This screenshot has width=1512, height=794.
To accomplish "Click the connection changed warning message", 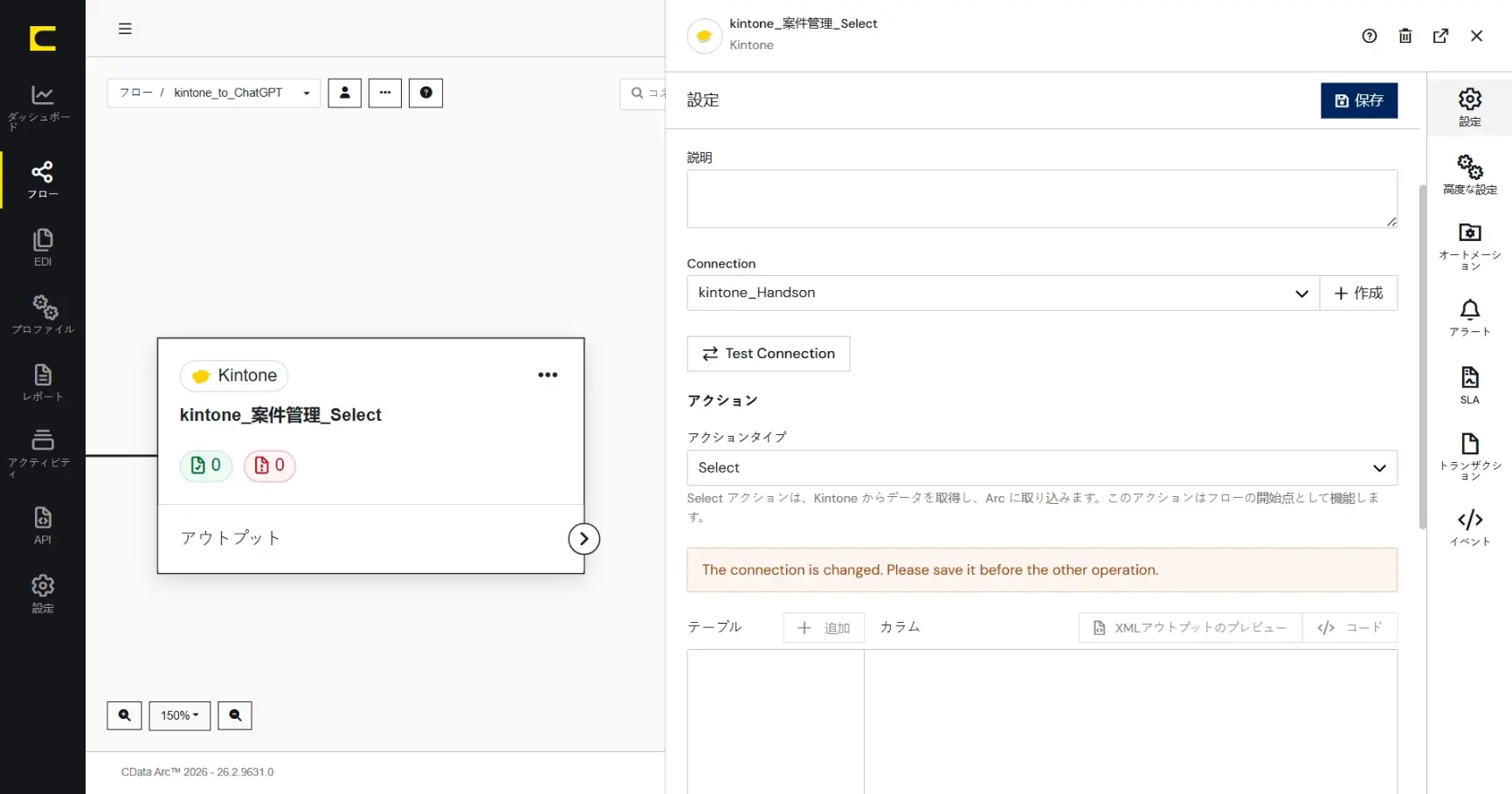I will click(x=1042, y=570).
